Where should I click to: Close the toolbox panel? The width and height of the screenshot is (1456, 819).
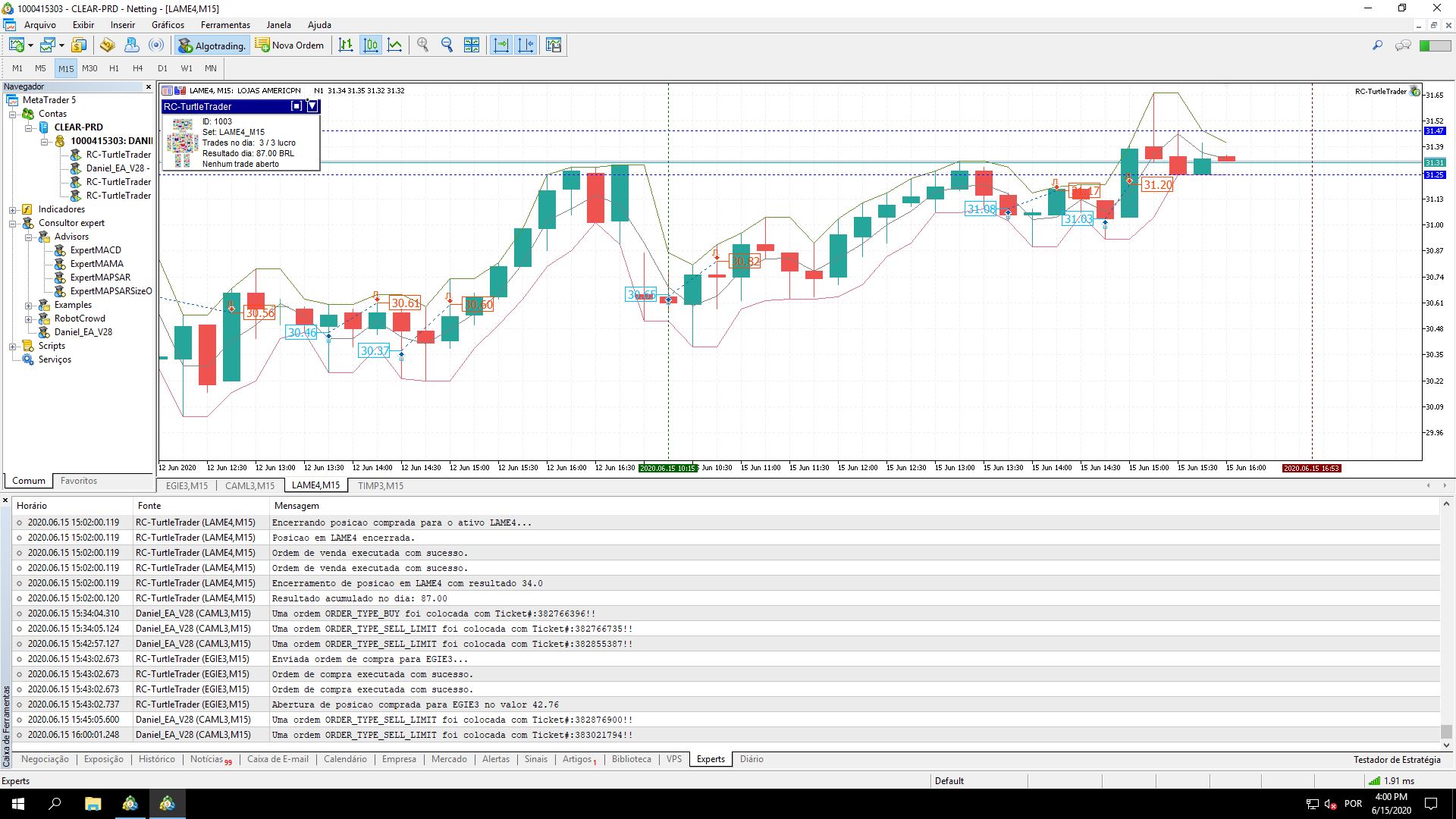pyautogui.click(x=6, y=501)
